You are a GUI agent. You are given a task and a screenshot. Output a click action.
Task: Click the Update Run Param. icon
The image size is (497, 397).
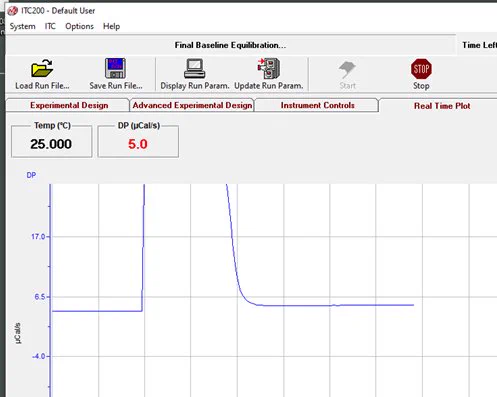tap(268, 68)
